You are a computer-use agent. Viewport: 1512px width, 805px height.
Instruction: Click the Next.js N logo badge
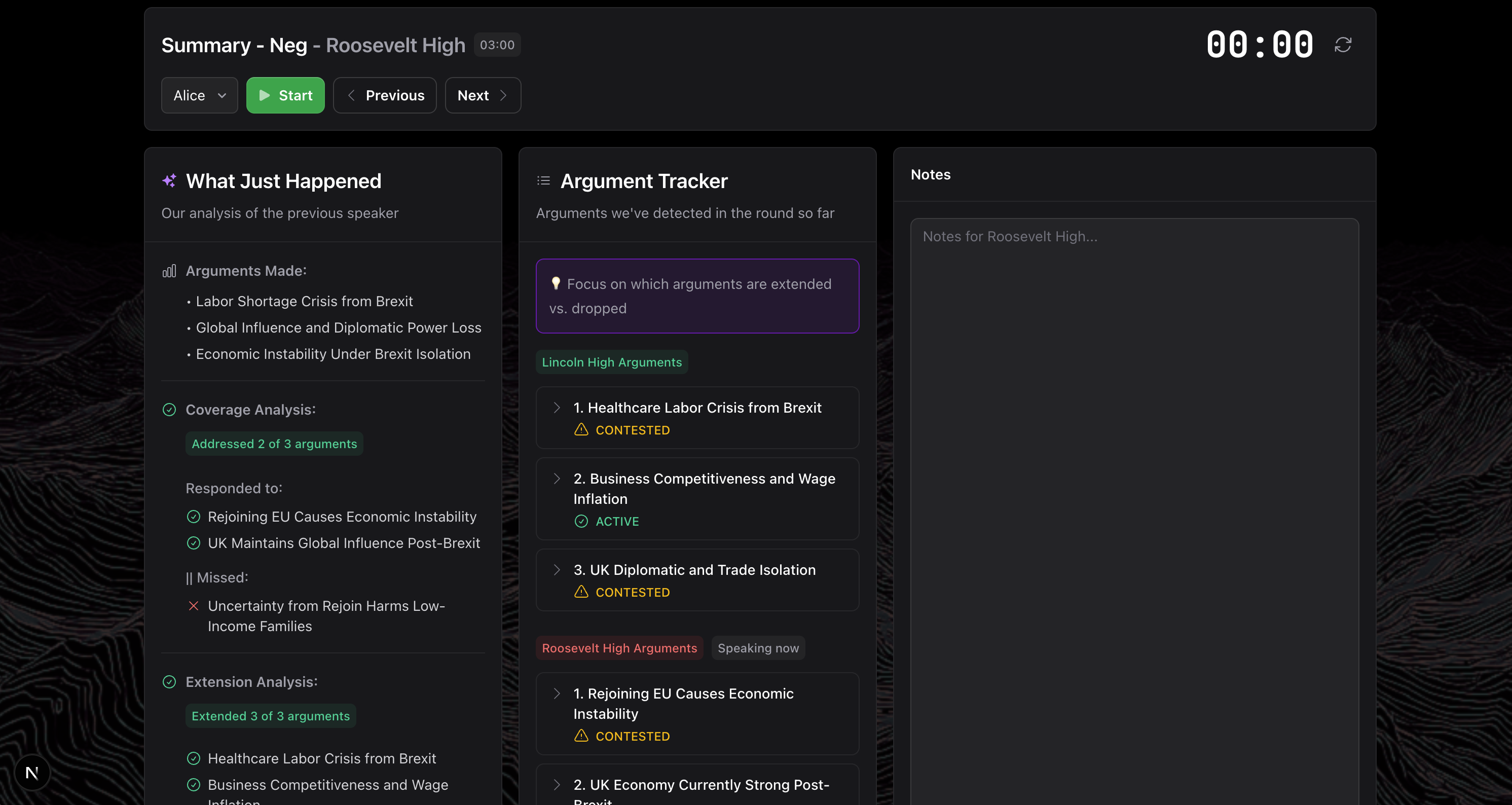click(32, 773)
